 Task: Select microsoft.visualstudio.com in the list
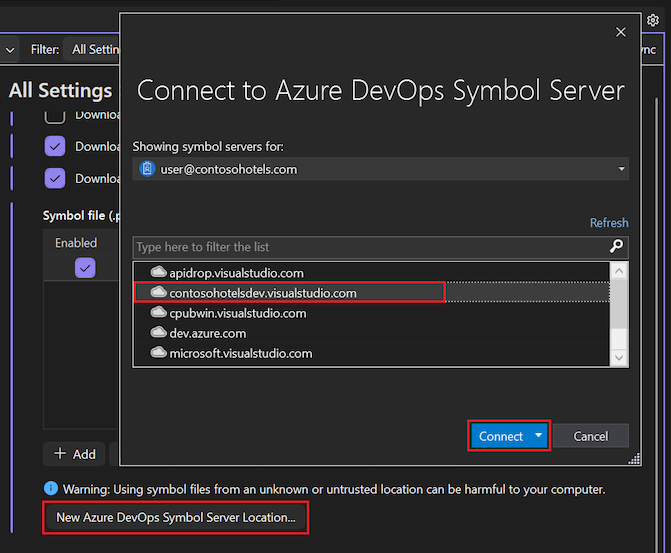371,353
